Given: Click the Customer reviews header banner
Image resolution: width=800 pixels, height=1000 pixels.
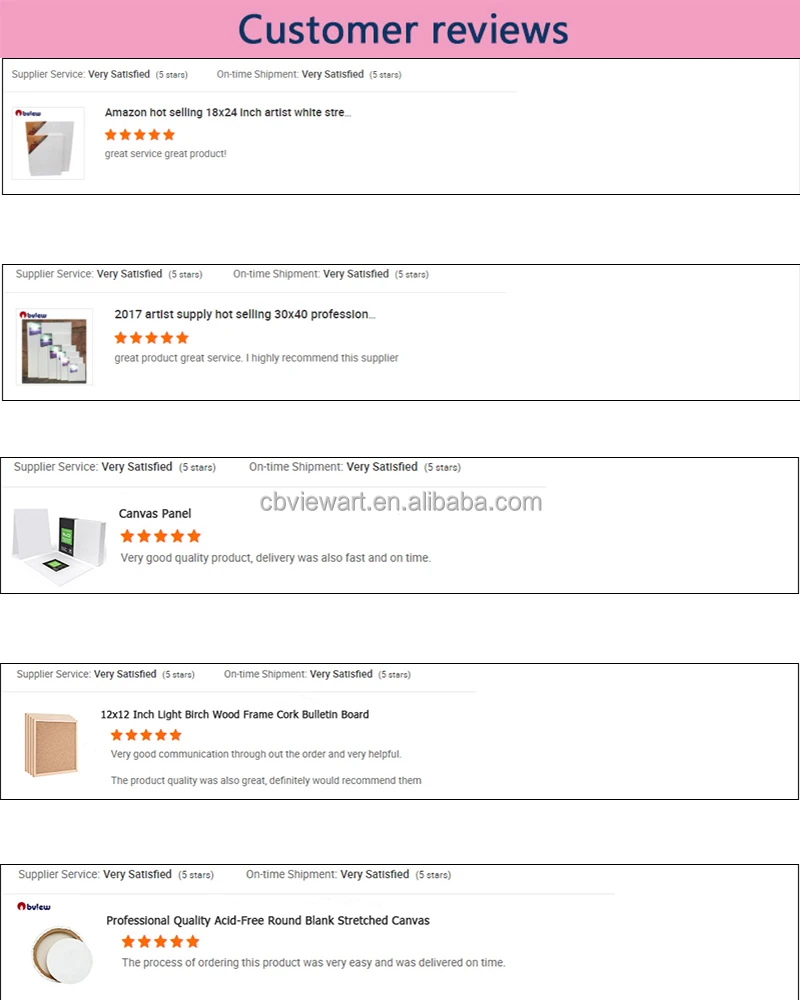Looking at the screenshot, I should (x=400, y=29).
